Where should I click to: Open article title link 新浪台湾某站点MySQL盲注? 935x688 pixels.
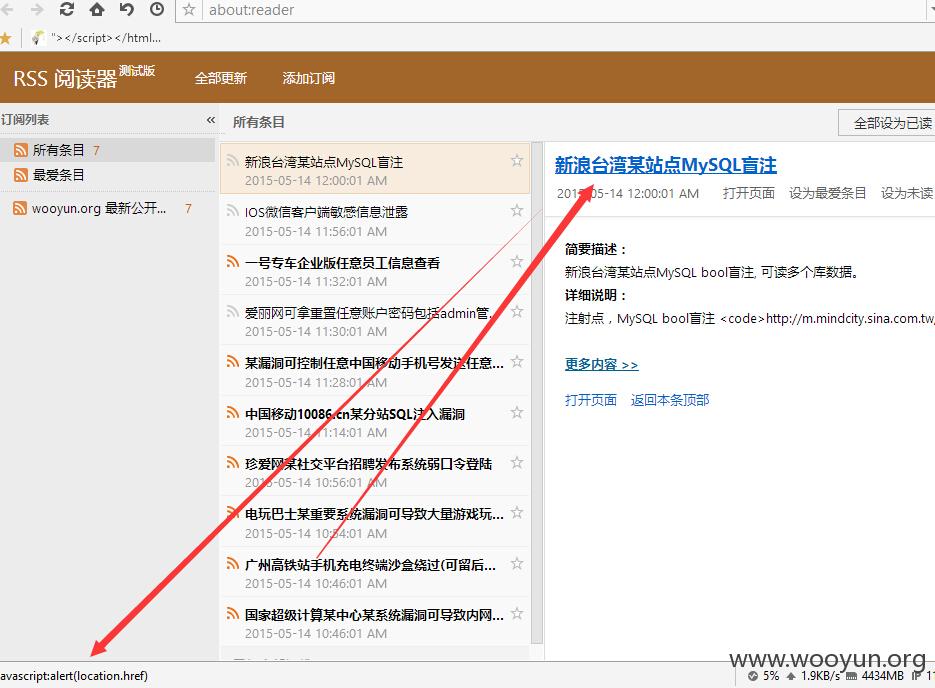point(665,165)
